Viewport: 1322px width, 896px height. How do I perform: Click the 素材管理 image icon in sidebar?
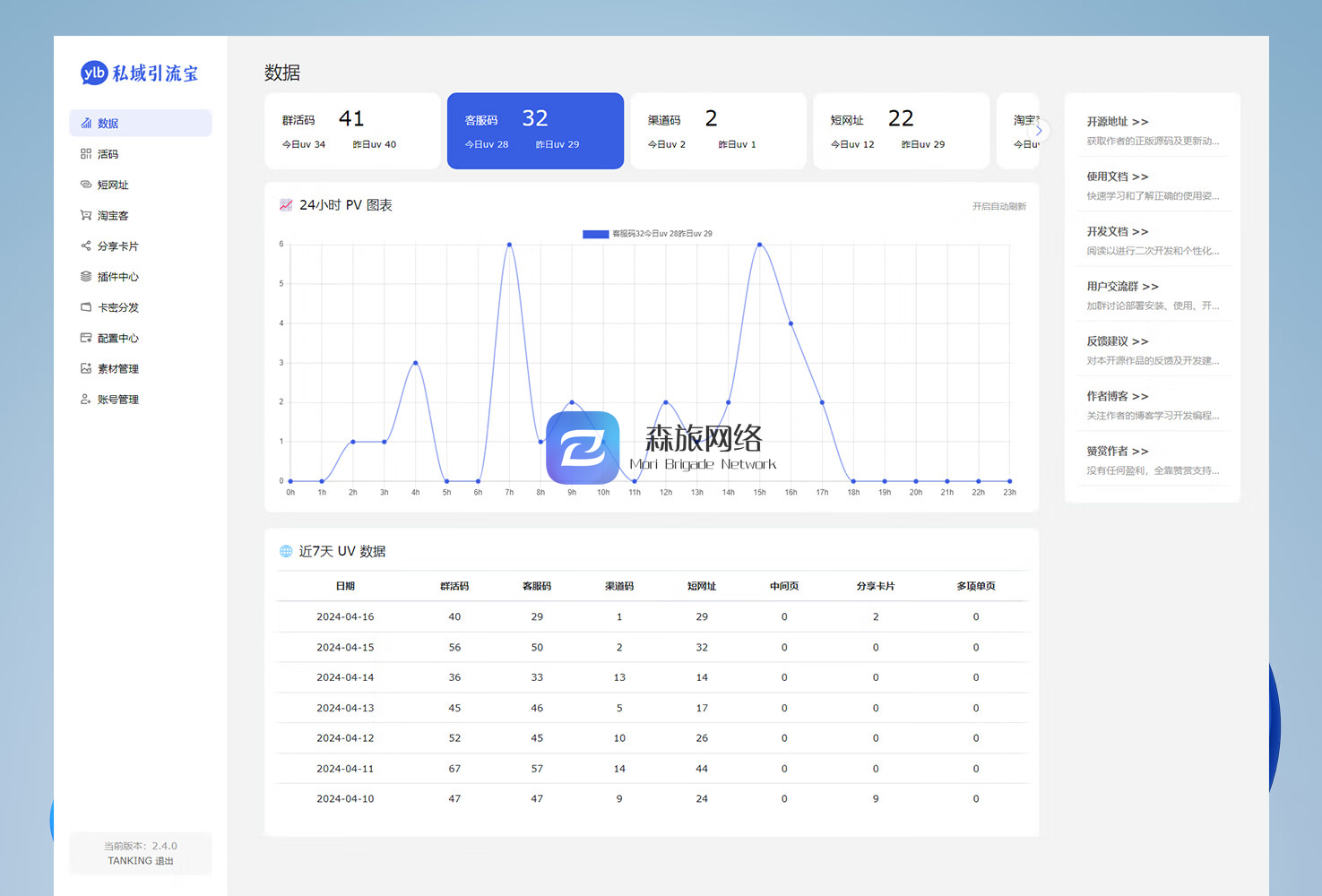86,368
